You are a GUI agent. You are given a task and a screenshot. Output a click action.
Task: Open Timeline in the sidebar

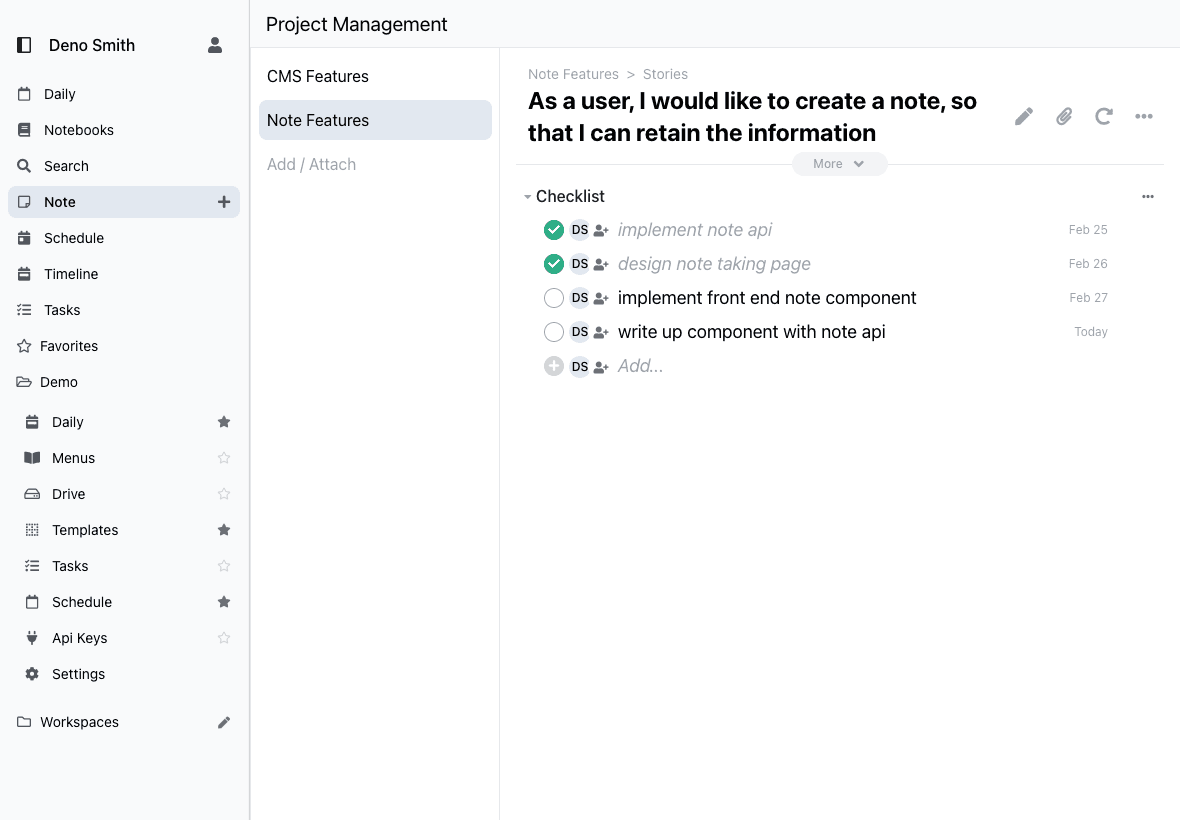click(x=124, y=274)
